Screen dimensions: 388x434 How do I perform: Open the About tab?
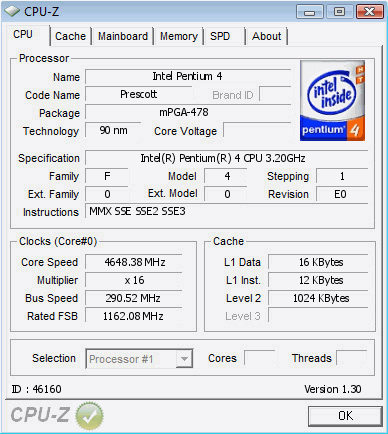[266, 36]
